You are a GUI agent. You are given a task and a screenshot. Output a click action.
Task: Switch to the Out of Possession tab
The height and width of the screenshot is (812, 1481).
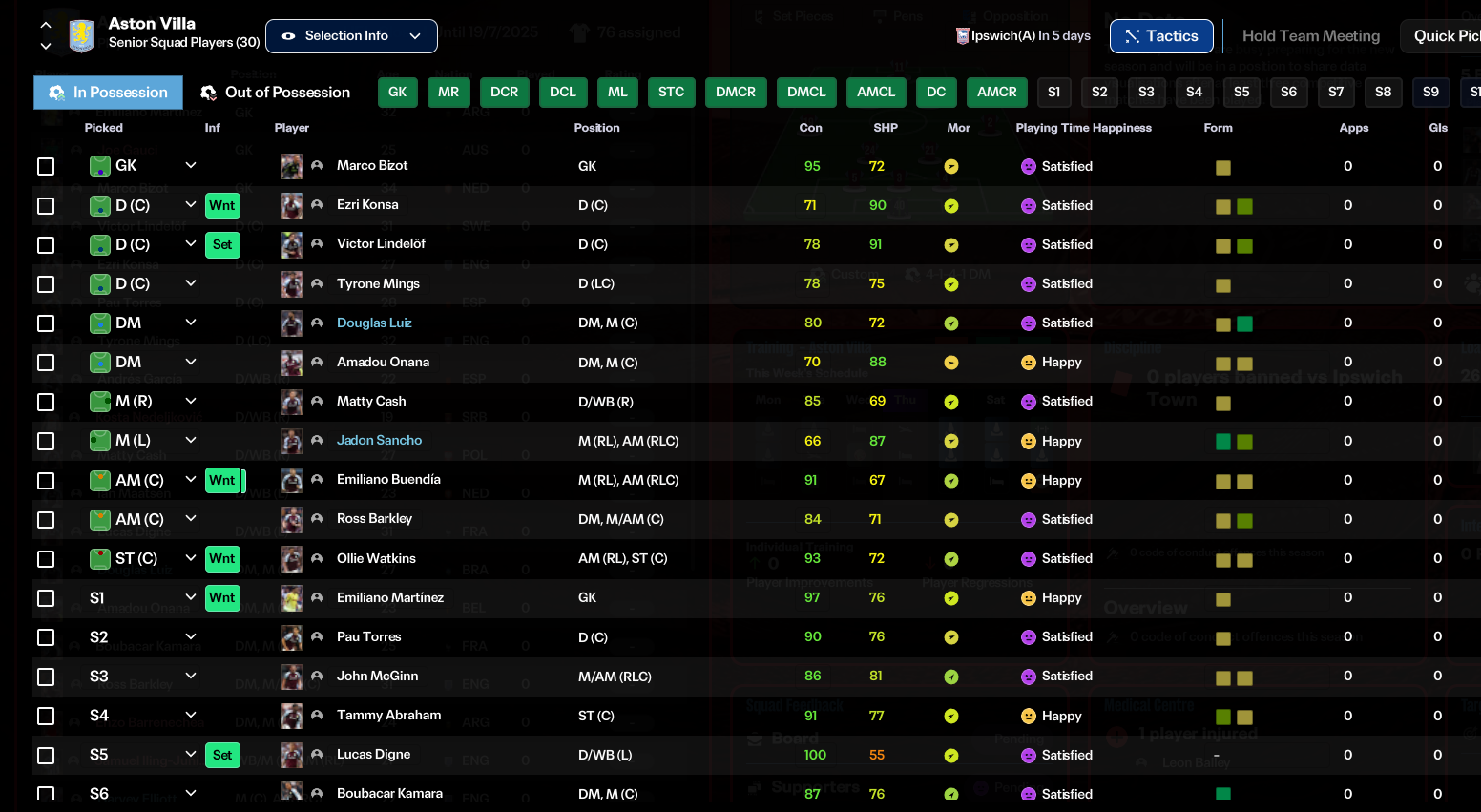coord(276,93)
